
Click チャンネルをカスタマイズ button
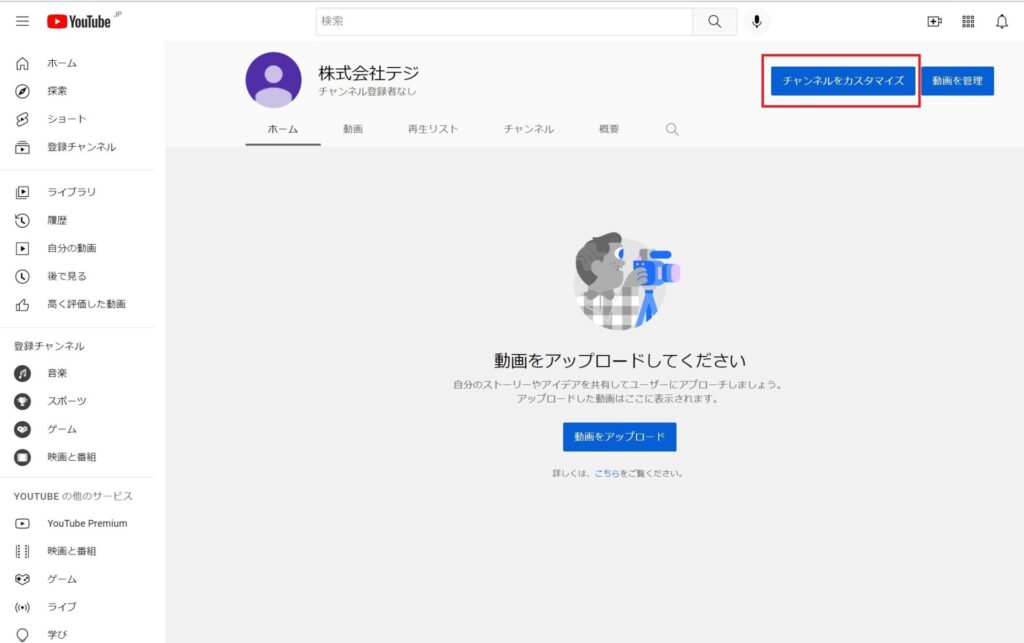(x=843, y=81)
